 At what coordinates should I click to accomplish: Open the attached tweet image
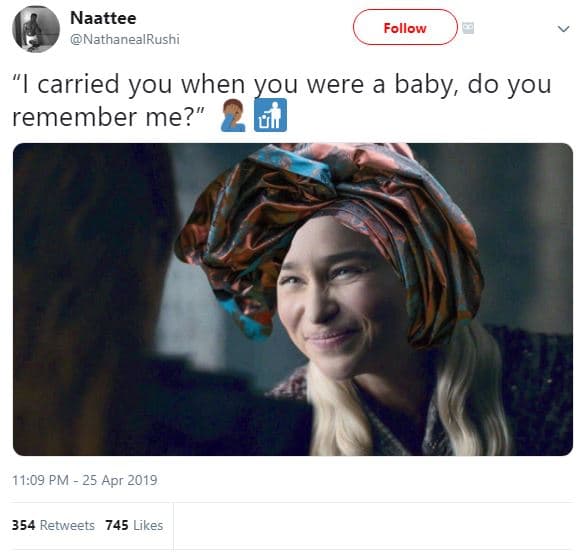[293, 299]
